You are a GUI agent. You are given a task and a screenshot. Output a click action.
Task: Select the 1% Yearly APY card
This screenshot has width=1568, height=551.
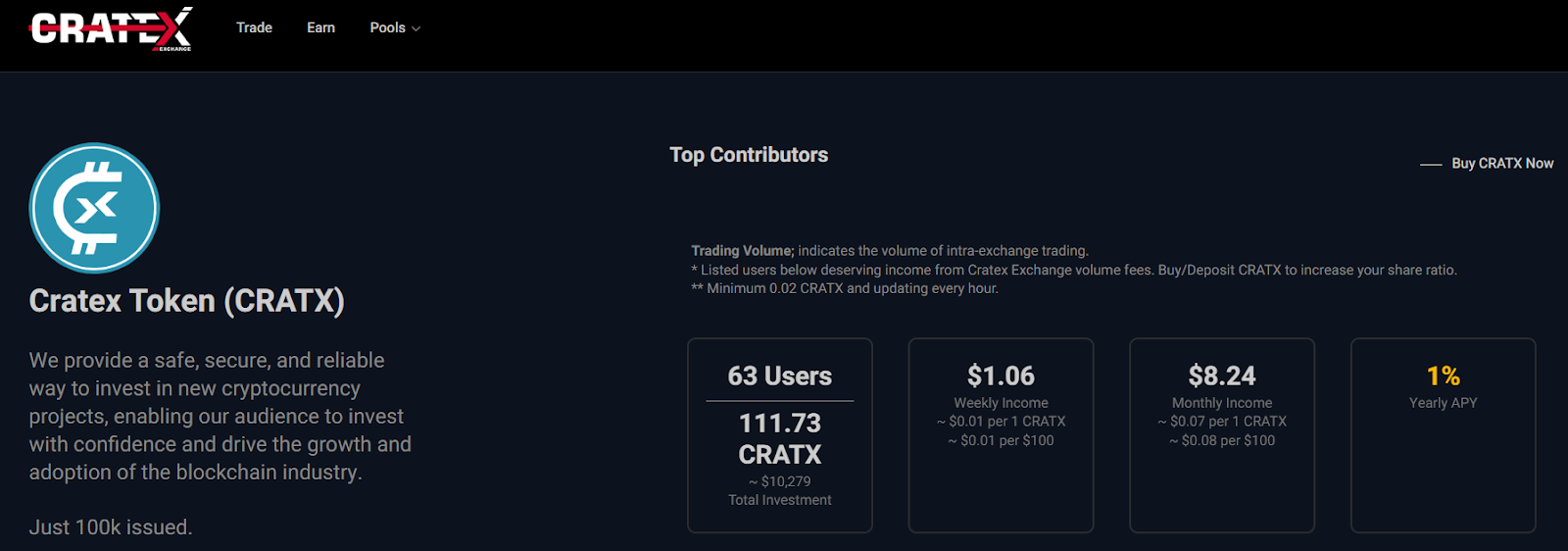(x=1443, y=434)
